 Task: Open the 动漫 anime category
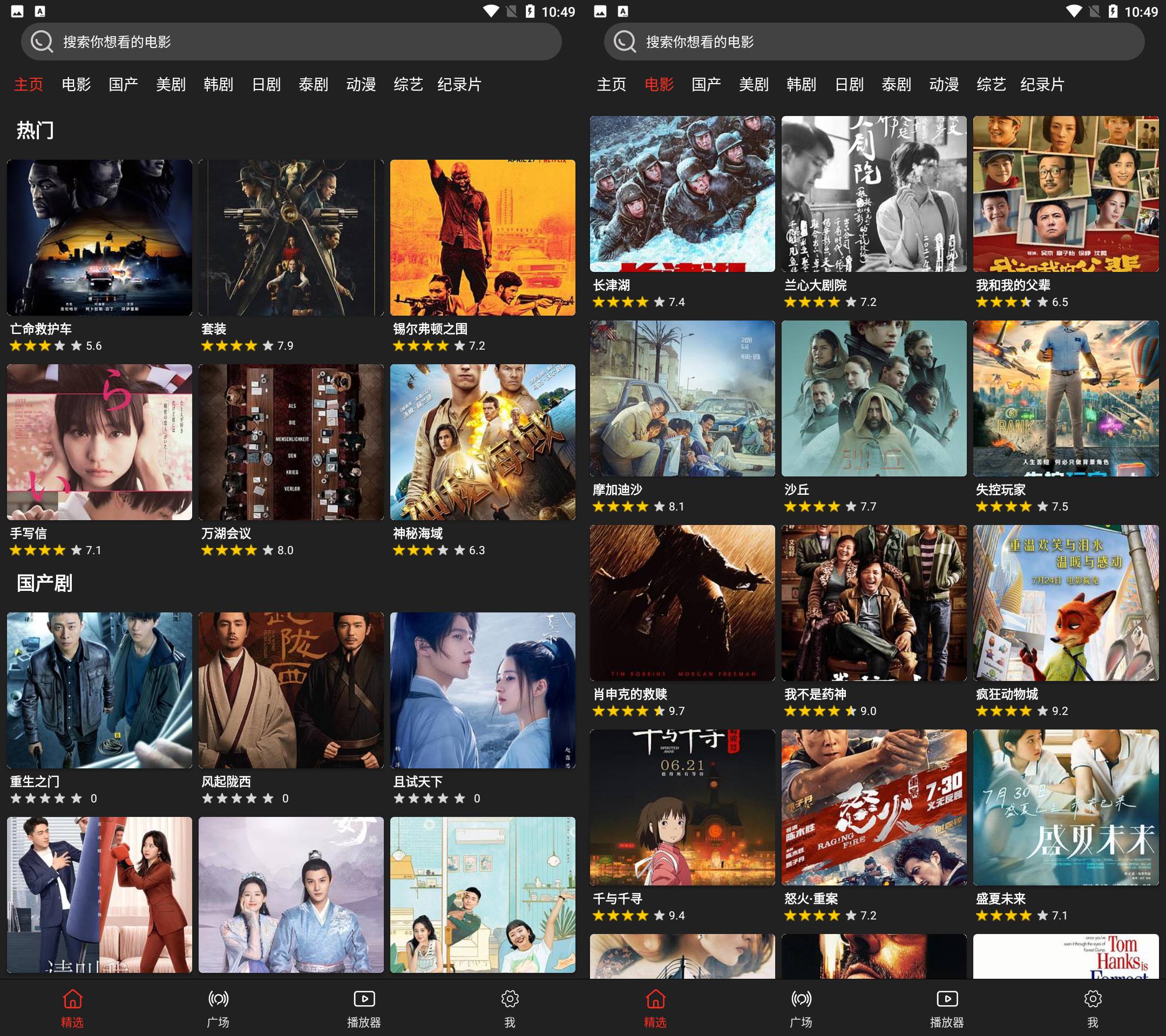tap(362, 84)
